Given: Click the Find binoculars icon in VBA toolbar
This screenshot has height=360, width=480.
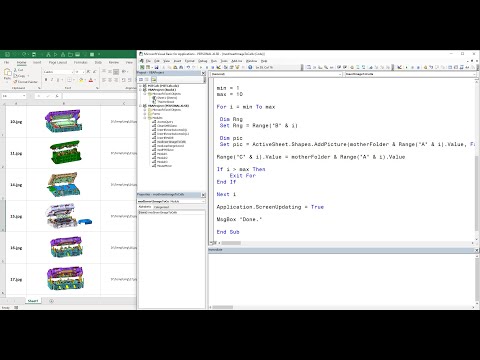Looking at the screenshot, I should click(181, 67).
